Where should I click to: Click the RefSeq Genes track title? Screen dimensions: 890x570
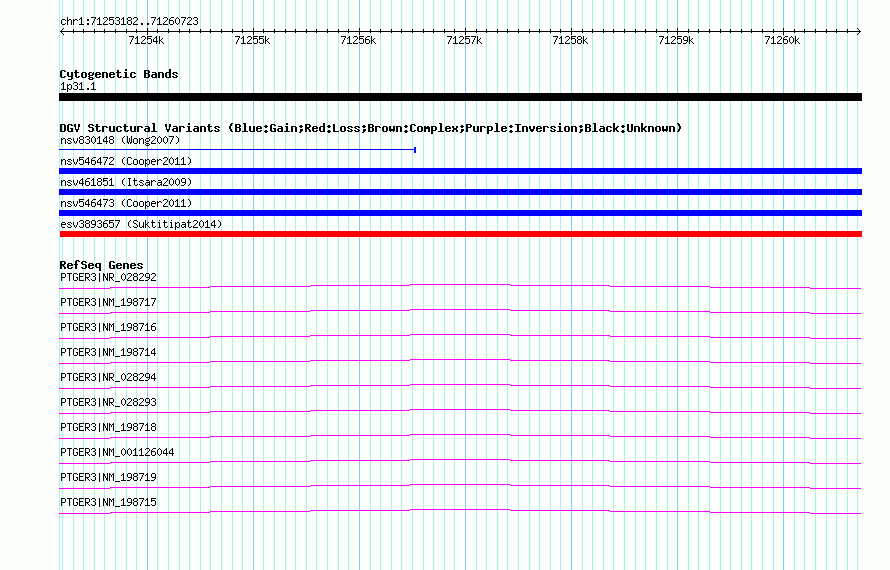101,265
